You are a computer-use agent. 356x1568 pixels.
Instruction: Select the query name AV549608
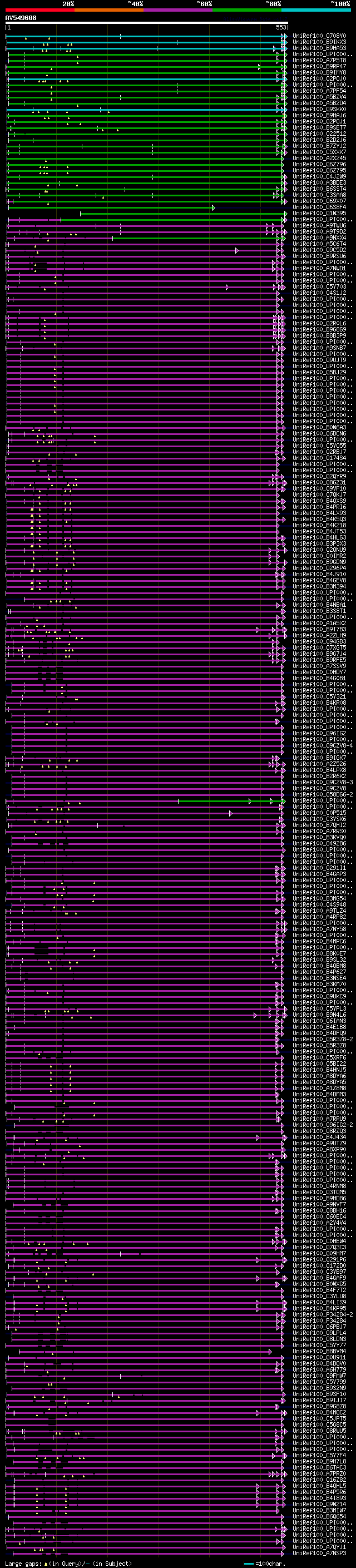tap(21, 18)
